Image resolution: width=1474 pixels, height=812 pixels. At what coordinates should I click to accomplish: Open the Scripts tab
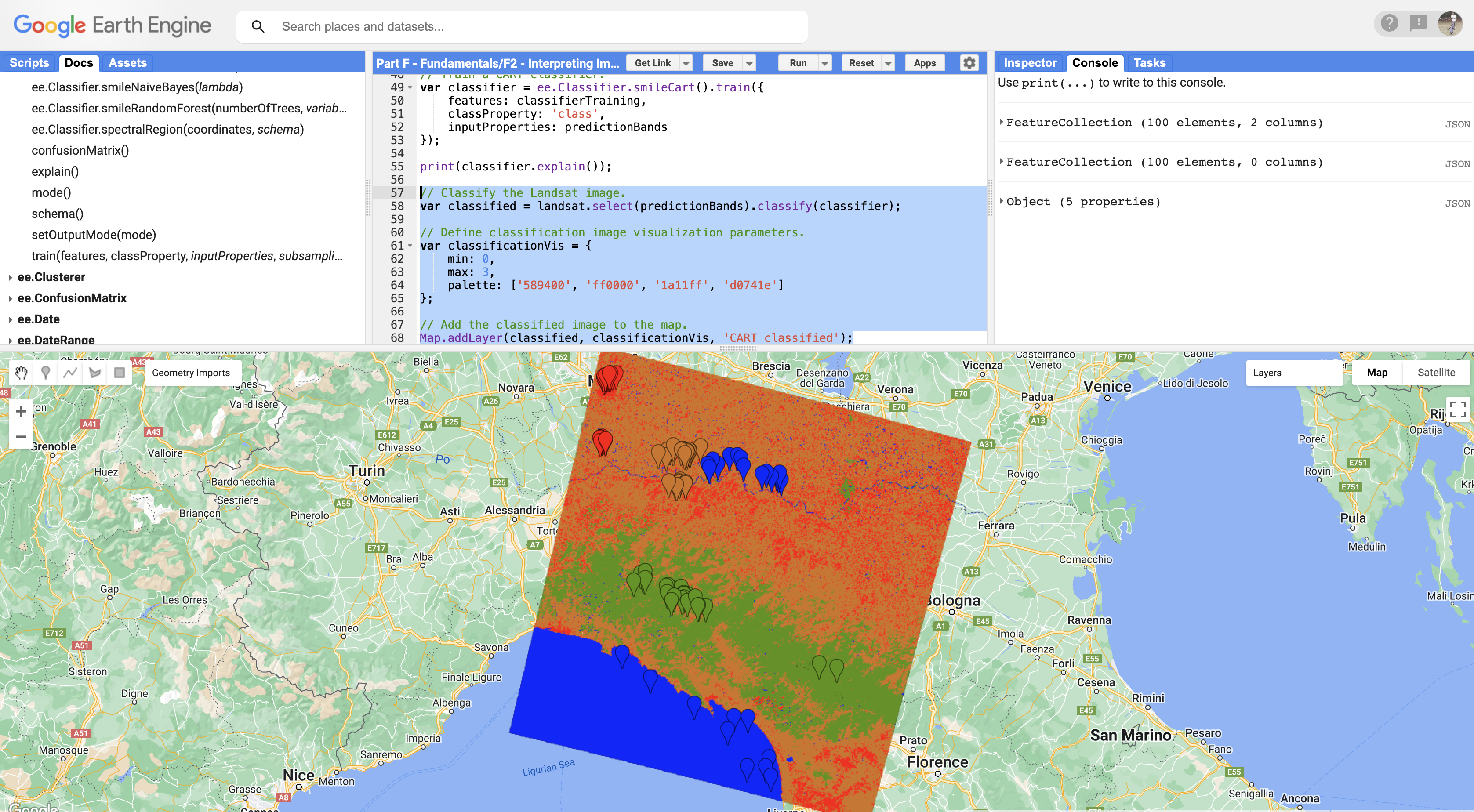29,63
